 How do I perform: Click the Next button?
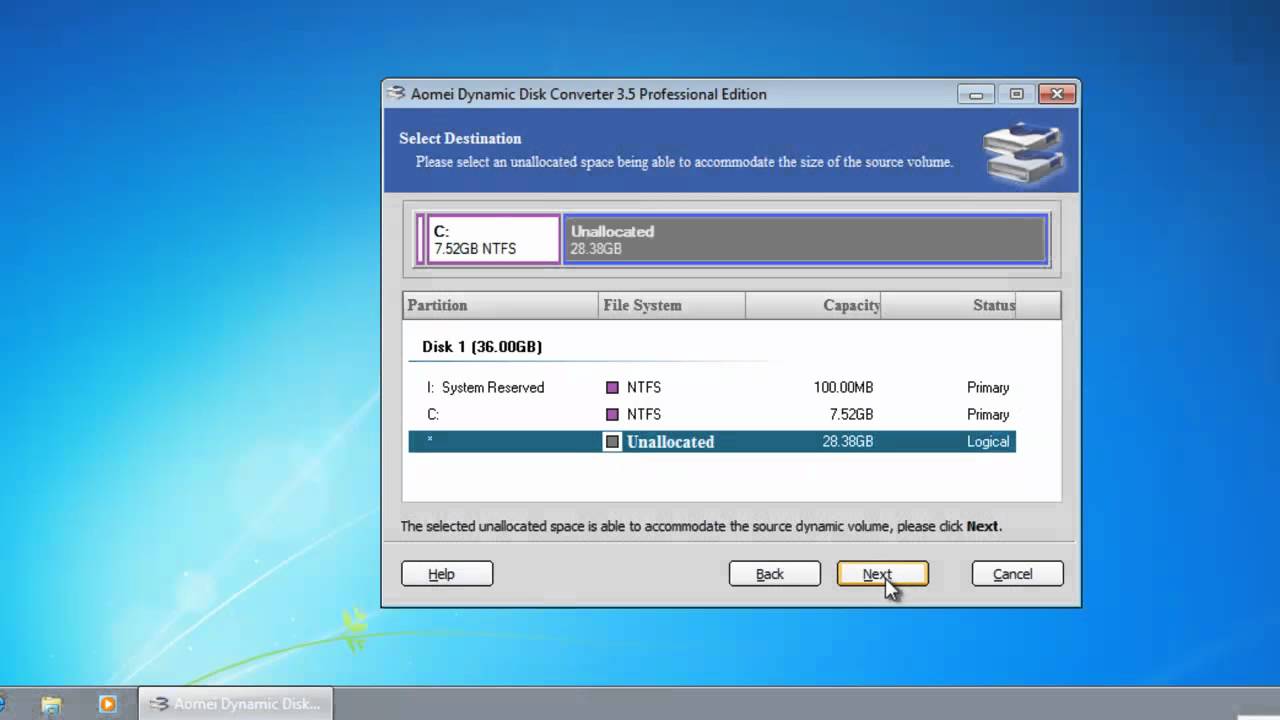(883, 574)
